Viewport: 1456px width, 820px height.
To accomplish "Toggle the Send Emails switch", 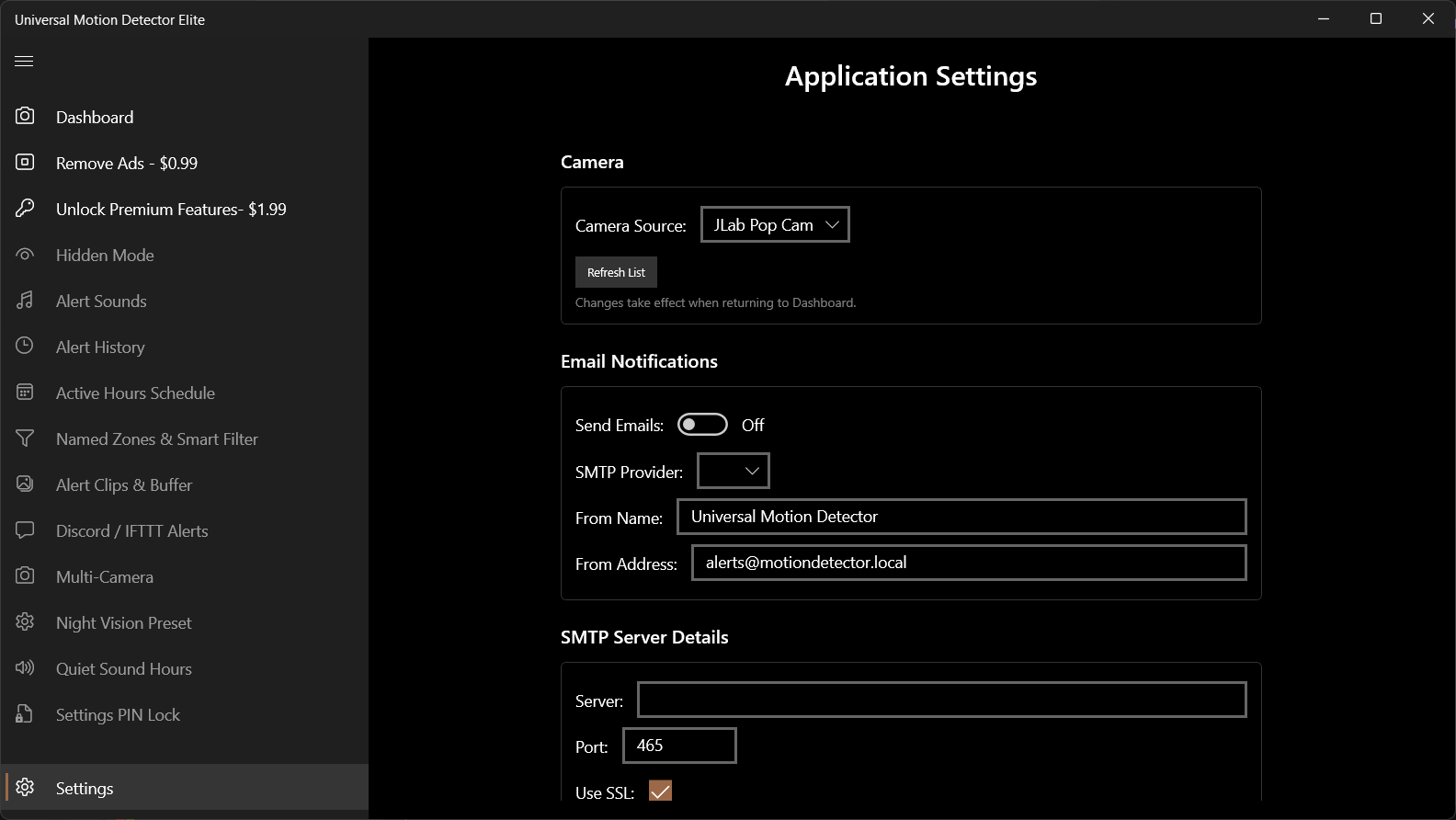I will (702, 425).
